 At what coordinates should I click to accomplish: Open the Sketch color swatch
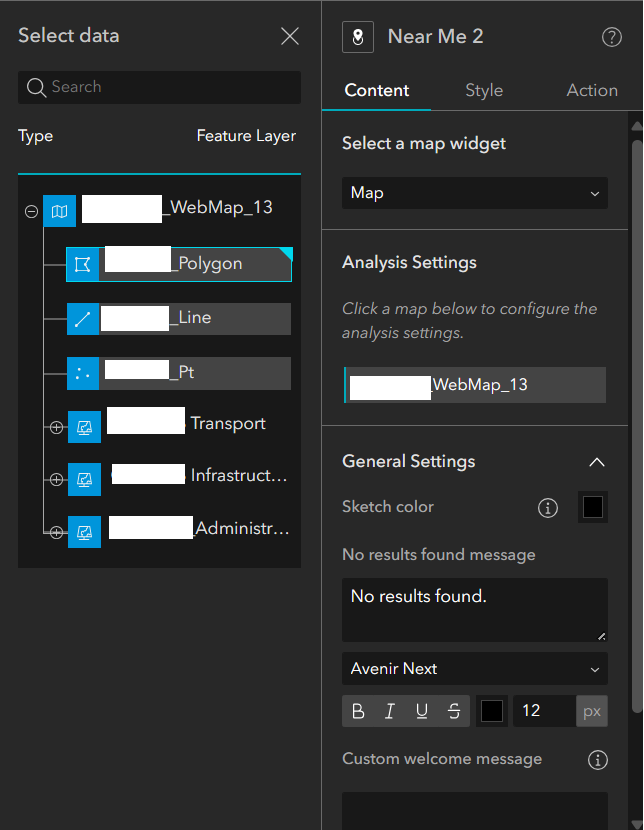[592, 507]
